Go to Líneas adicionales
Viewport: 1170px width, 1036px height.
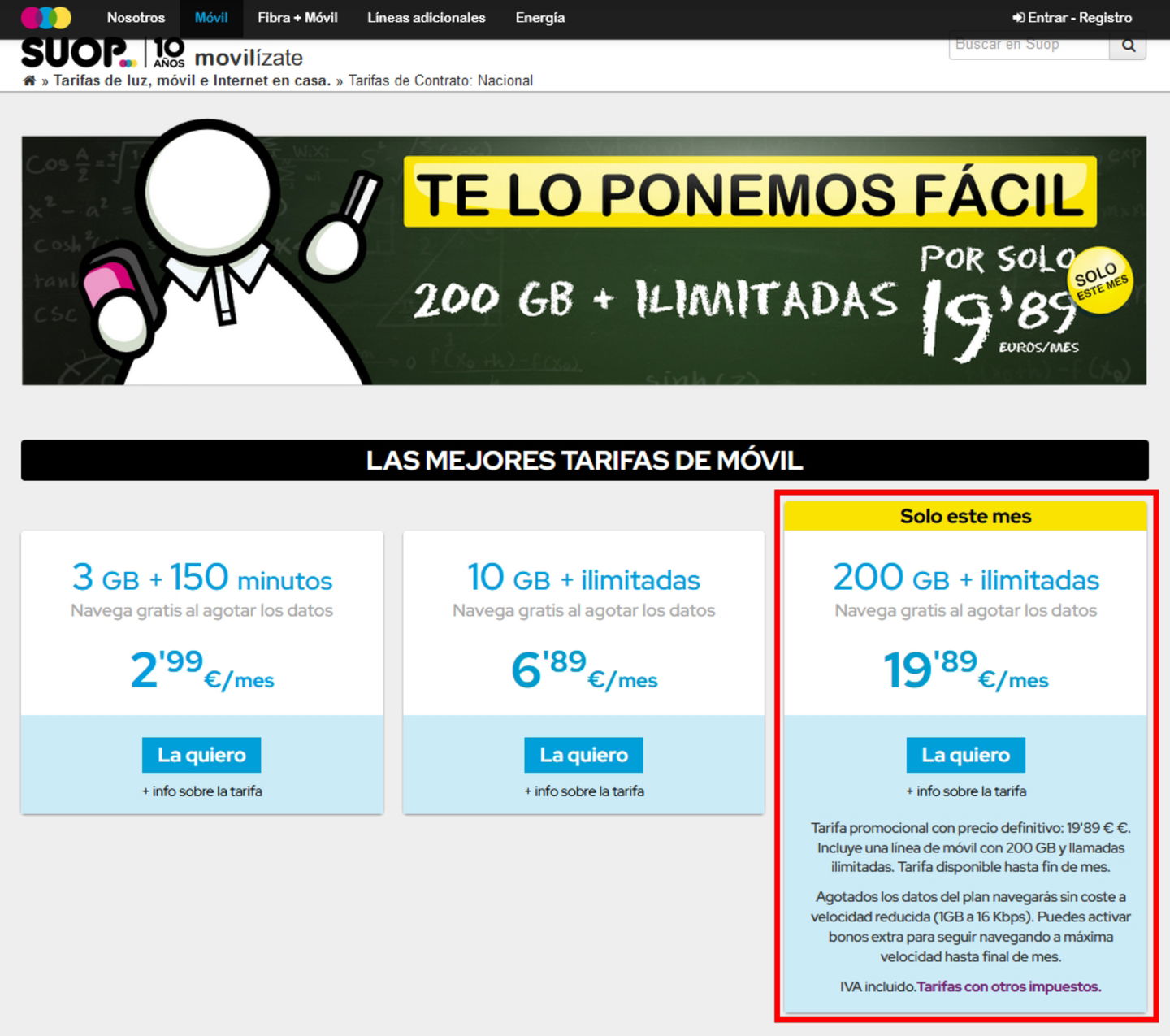point(426,17)
